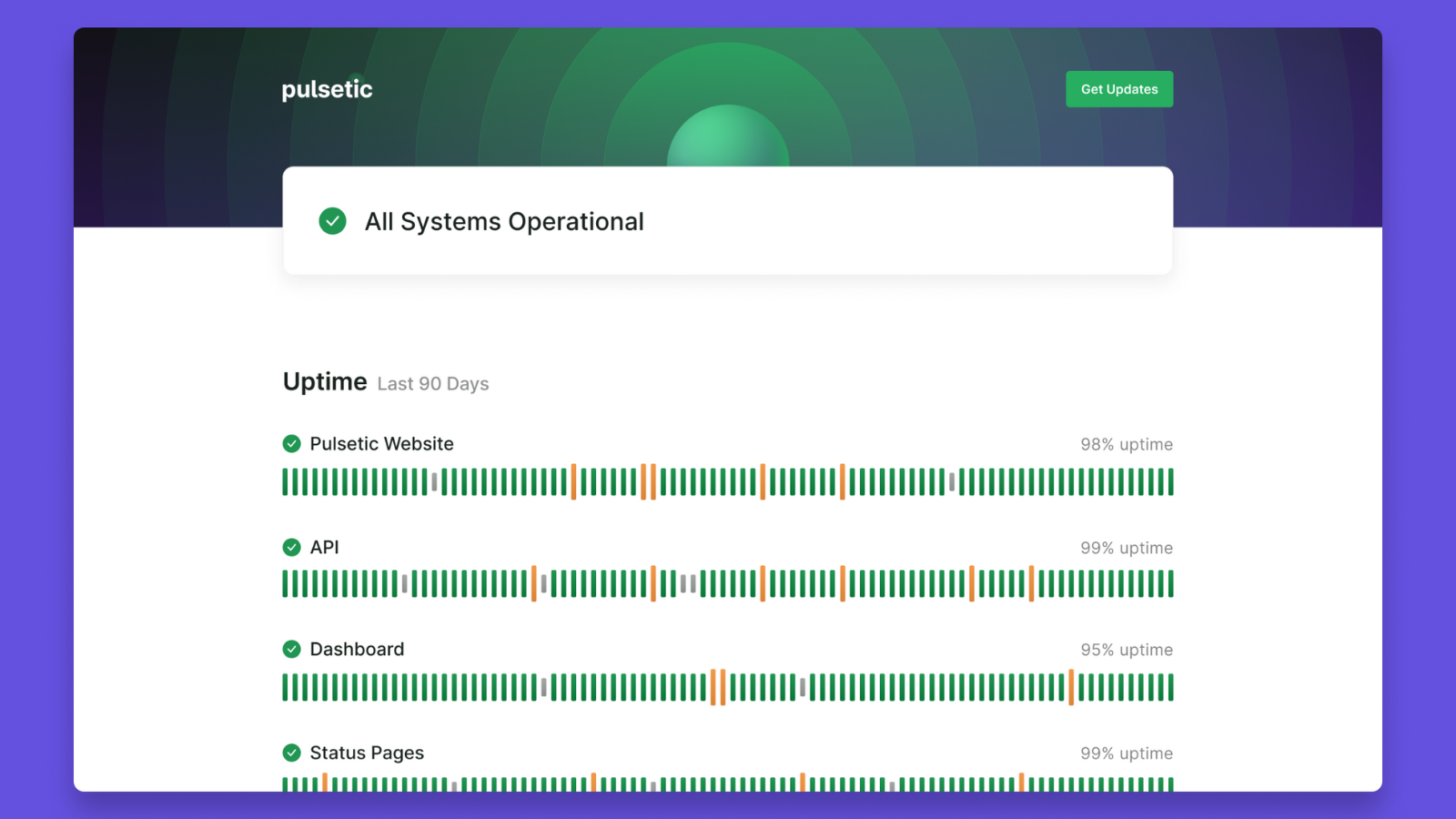The width and height of the screenshot is (1456, 819).
Task: Open the pulsetic logo link
Action: coord(328,89)
